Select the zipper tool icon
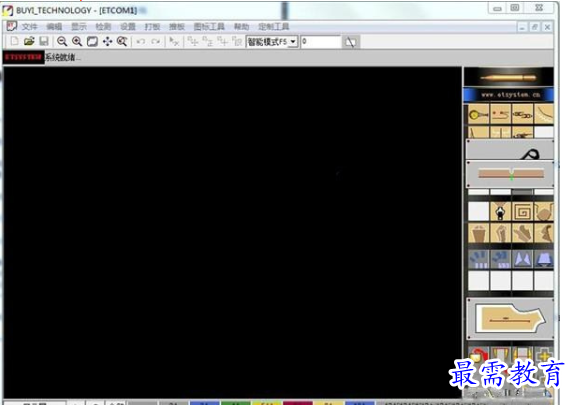This screenshot has width=573, height=405. pyautogui.click(x=500, y=211)
